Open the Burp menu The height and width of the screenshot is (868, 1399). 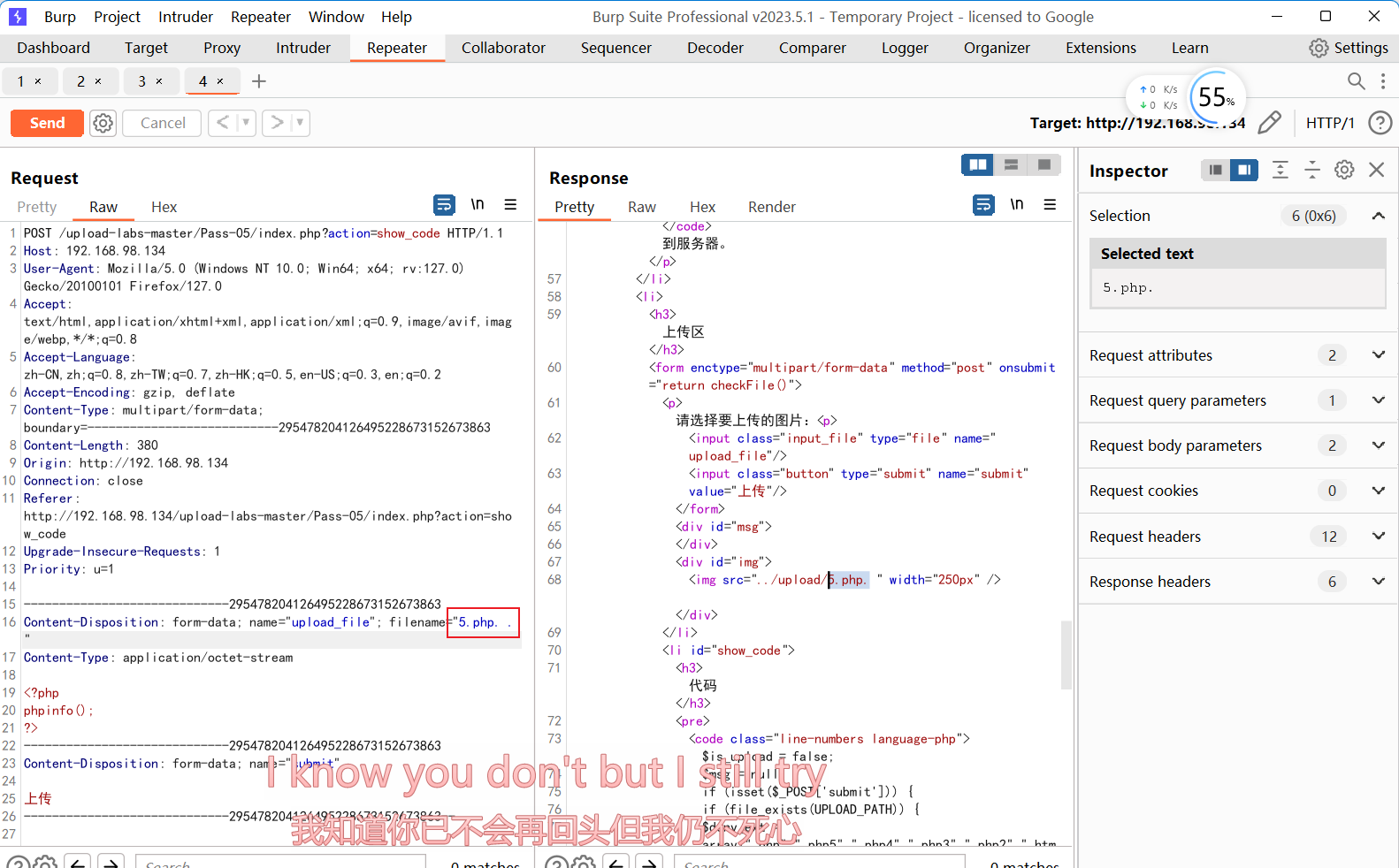59,17
